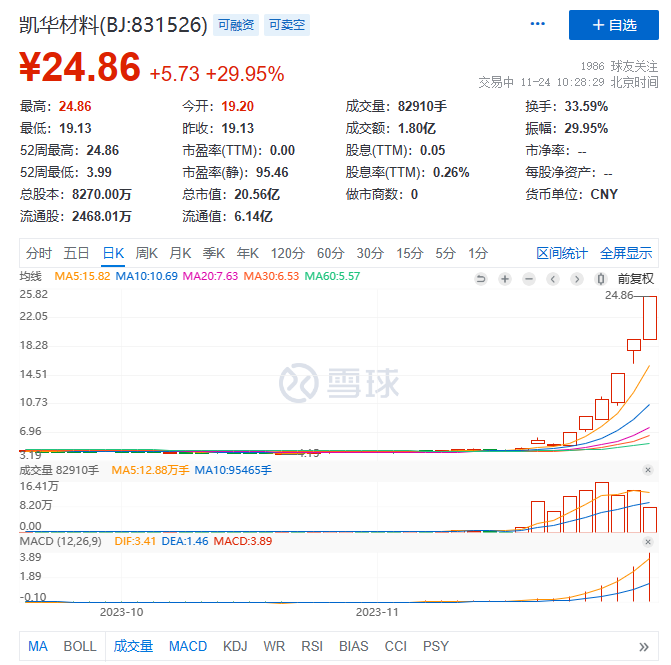The height and width of the screenshot is (665, 671).
Task: Switch to the 1分 interval tab
Action: tap(478, 253)
